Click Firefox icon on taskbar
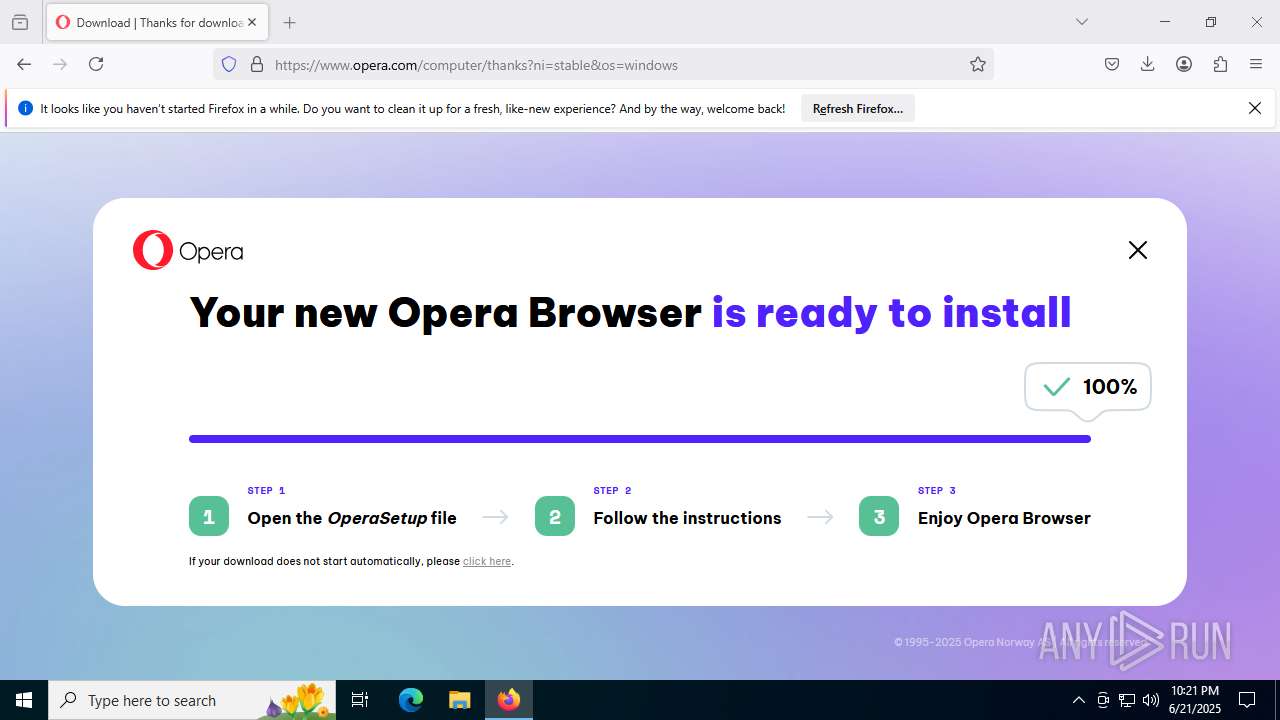 [x=509, y=700]
